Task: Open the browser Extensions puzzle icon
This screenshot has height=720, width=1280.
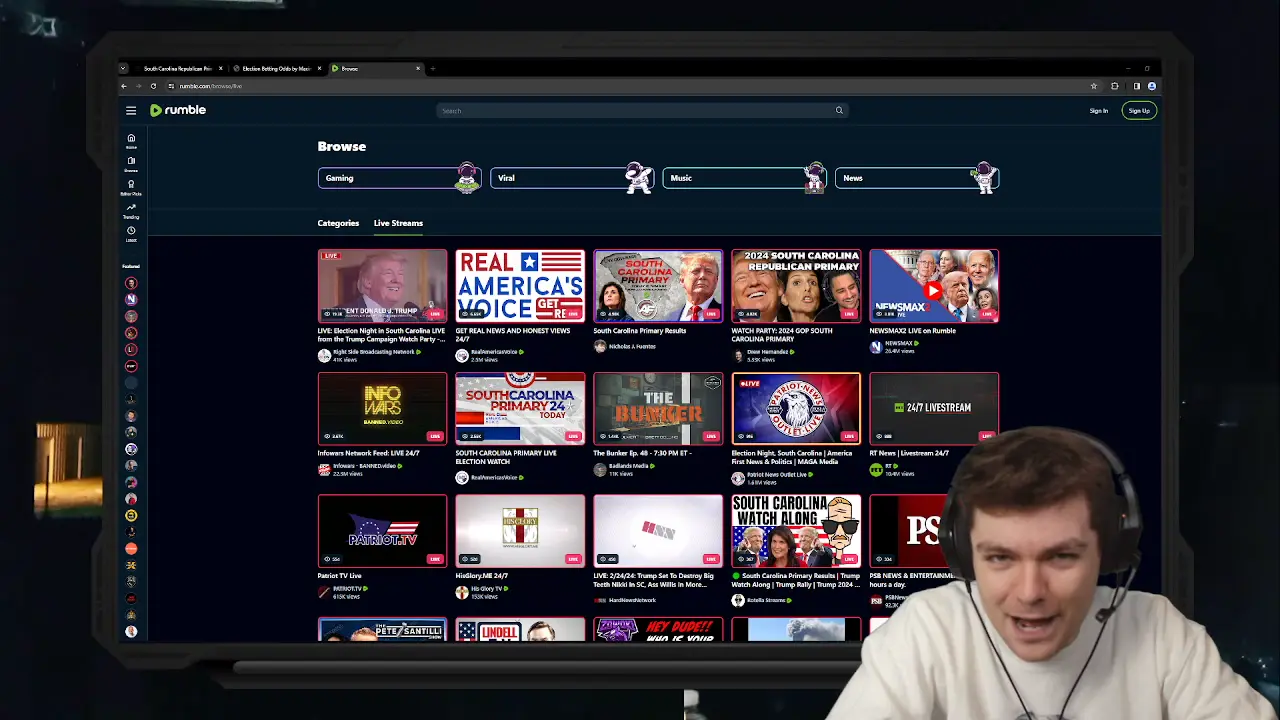Action: coord(1115,86)
